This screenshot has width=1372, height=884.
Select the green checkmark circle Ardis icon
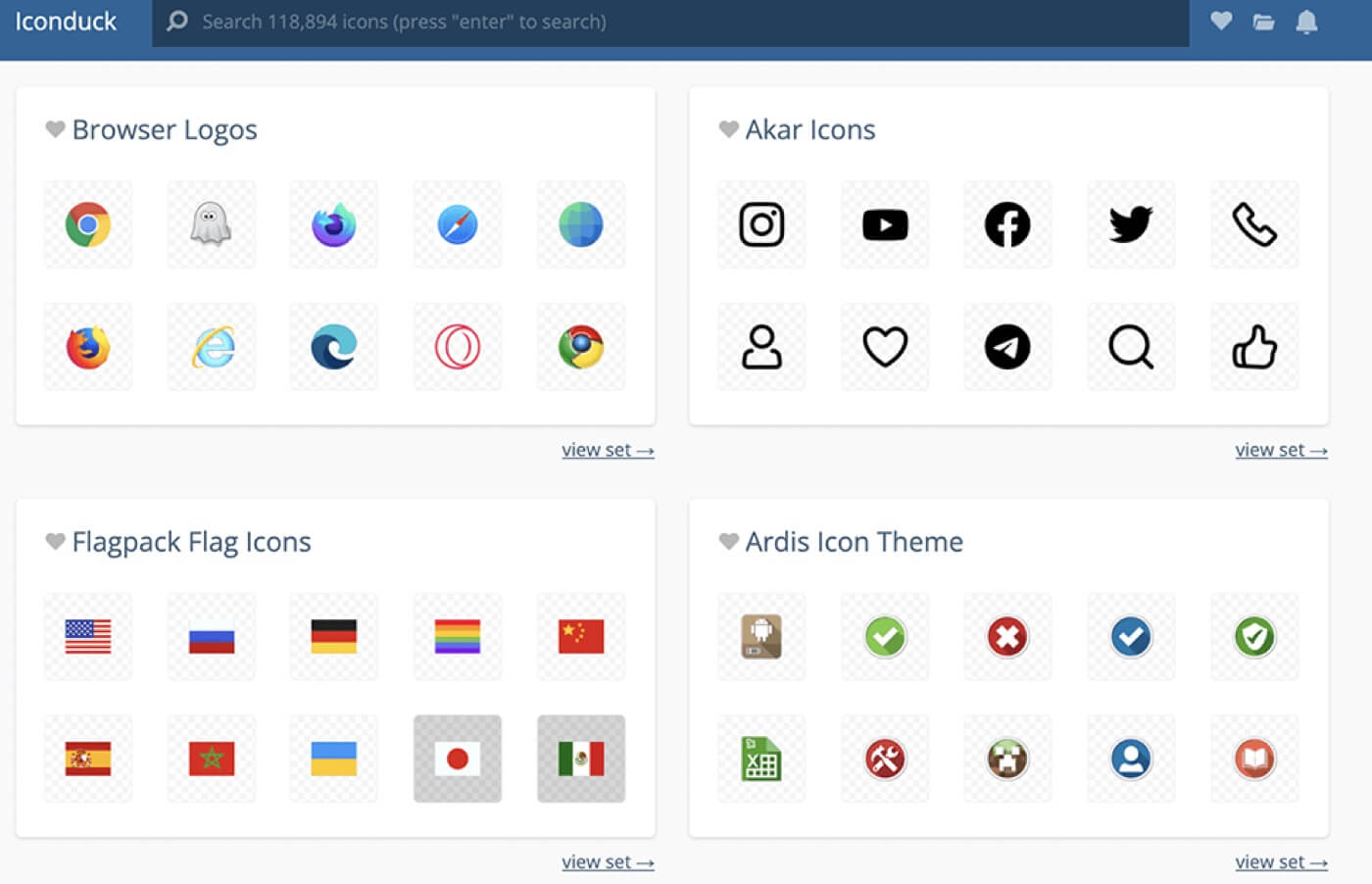click(885, 637)
